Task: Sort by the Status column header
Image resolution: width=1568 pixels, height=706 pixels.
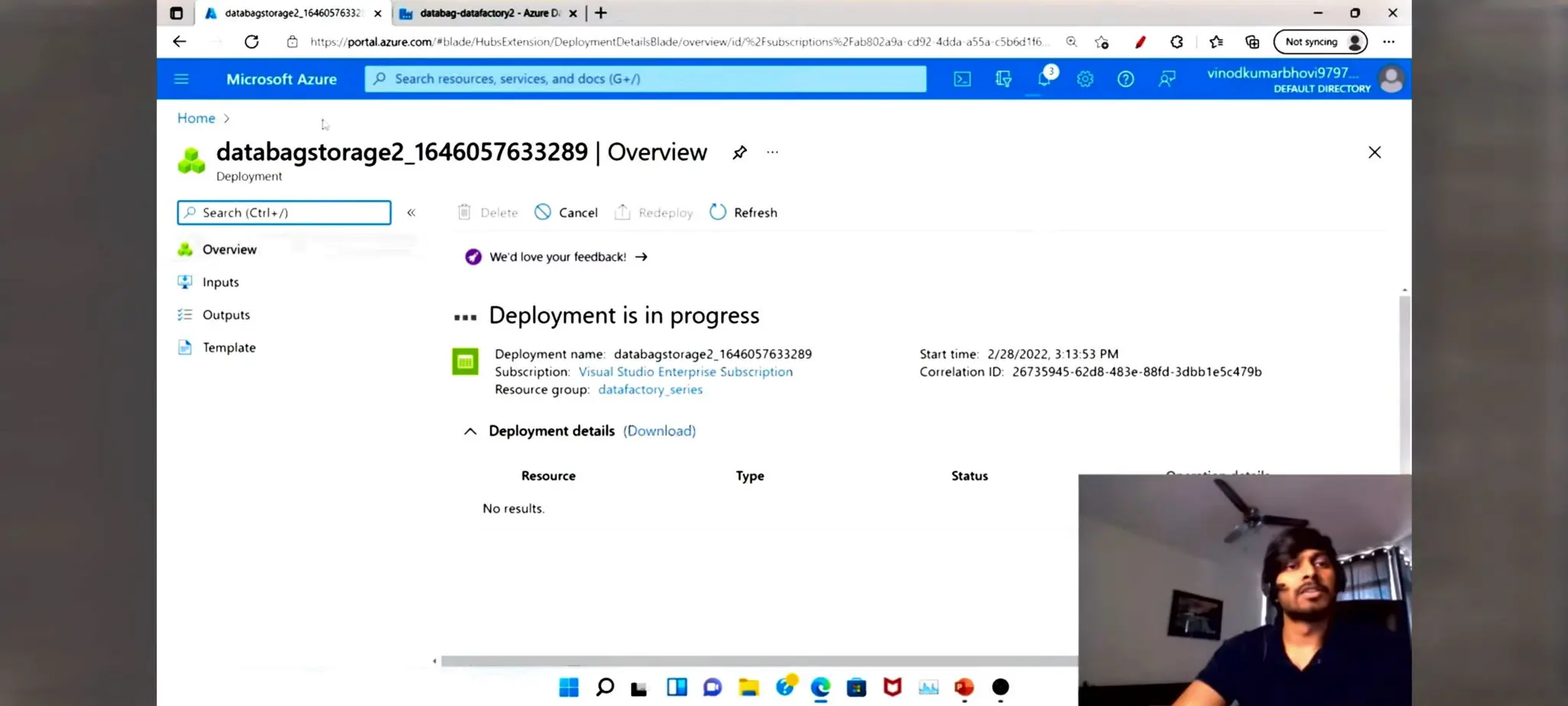Action: [969, 476]
